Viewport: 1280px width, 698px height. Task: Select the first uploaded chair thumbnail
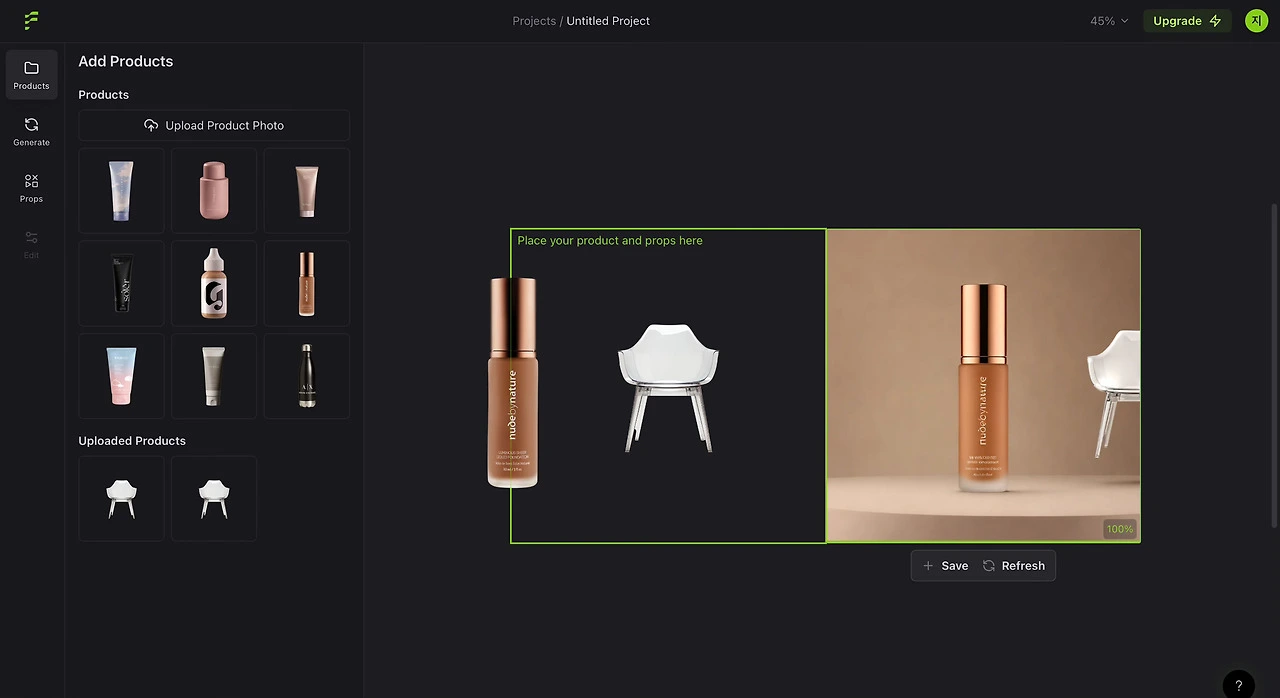[121, 498]
